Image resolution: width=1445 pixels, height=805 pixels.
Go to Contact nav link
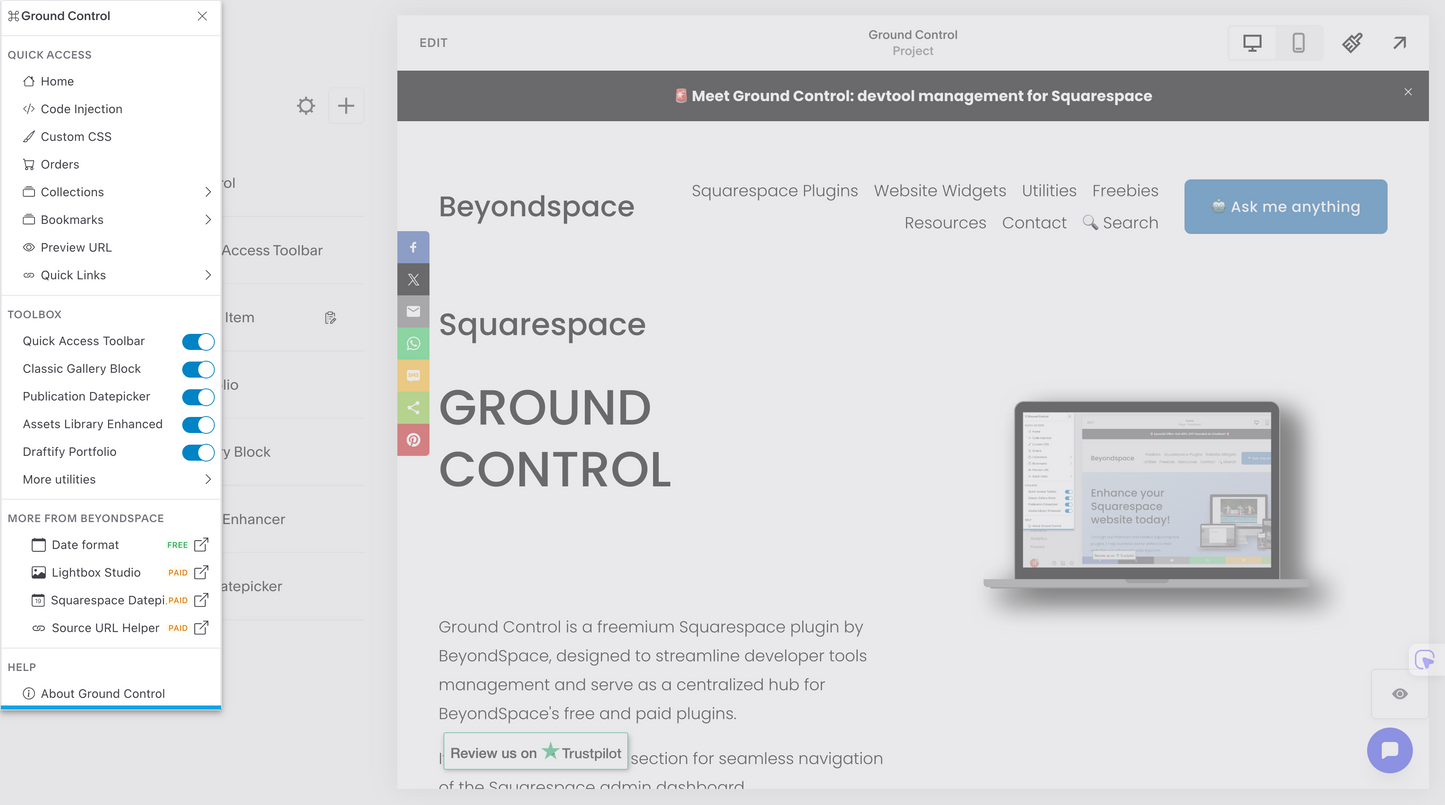[1034, 223]
